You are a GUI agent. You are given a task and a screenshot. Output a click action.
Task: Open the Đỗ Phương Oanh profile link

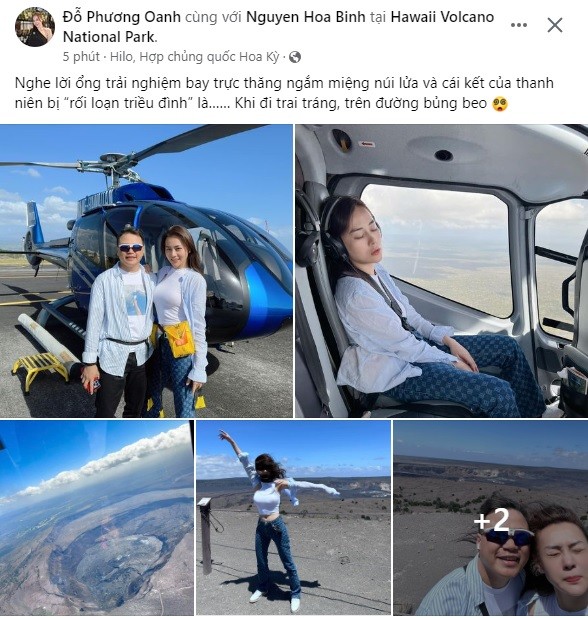122,17
